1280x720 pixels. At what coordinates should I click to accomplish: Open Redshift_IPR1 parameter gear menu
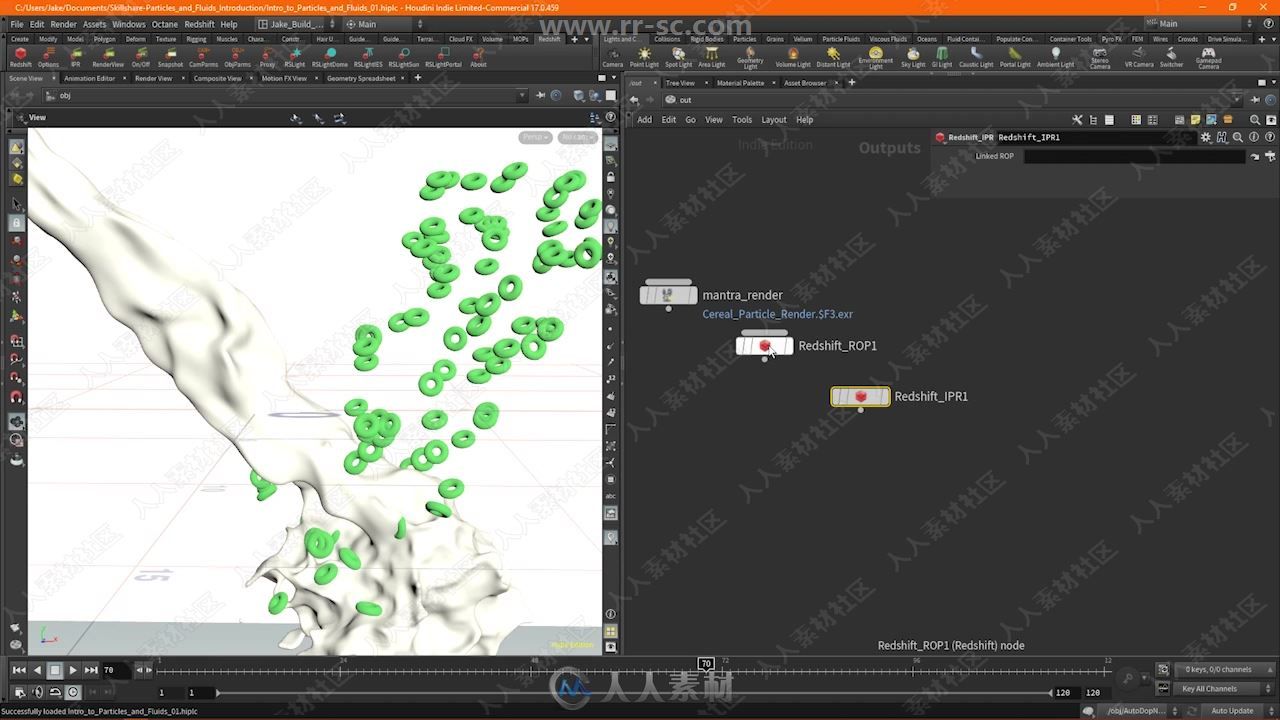tap(1206, 137)
